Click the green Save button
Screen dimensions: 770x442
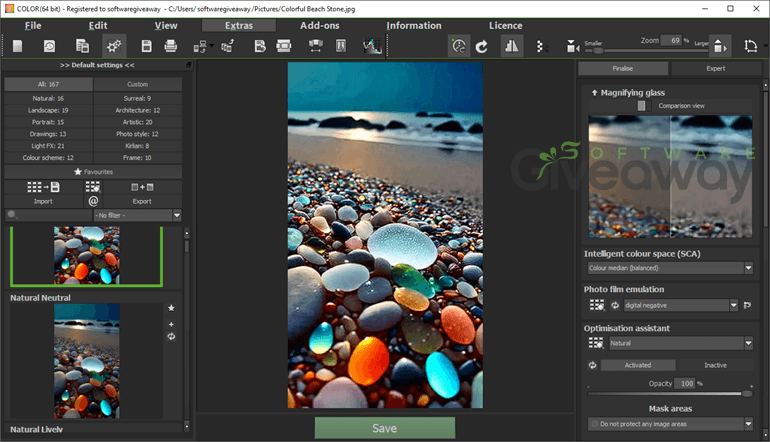tap(385, 428)
